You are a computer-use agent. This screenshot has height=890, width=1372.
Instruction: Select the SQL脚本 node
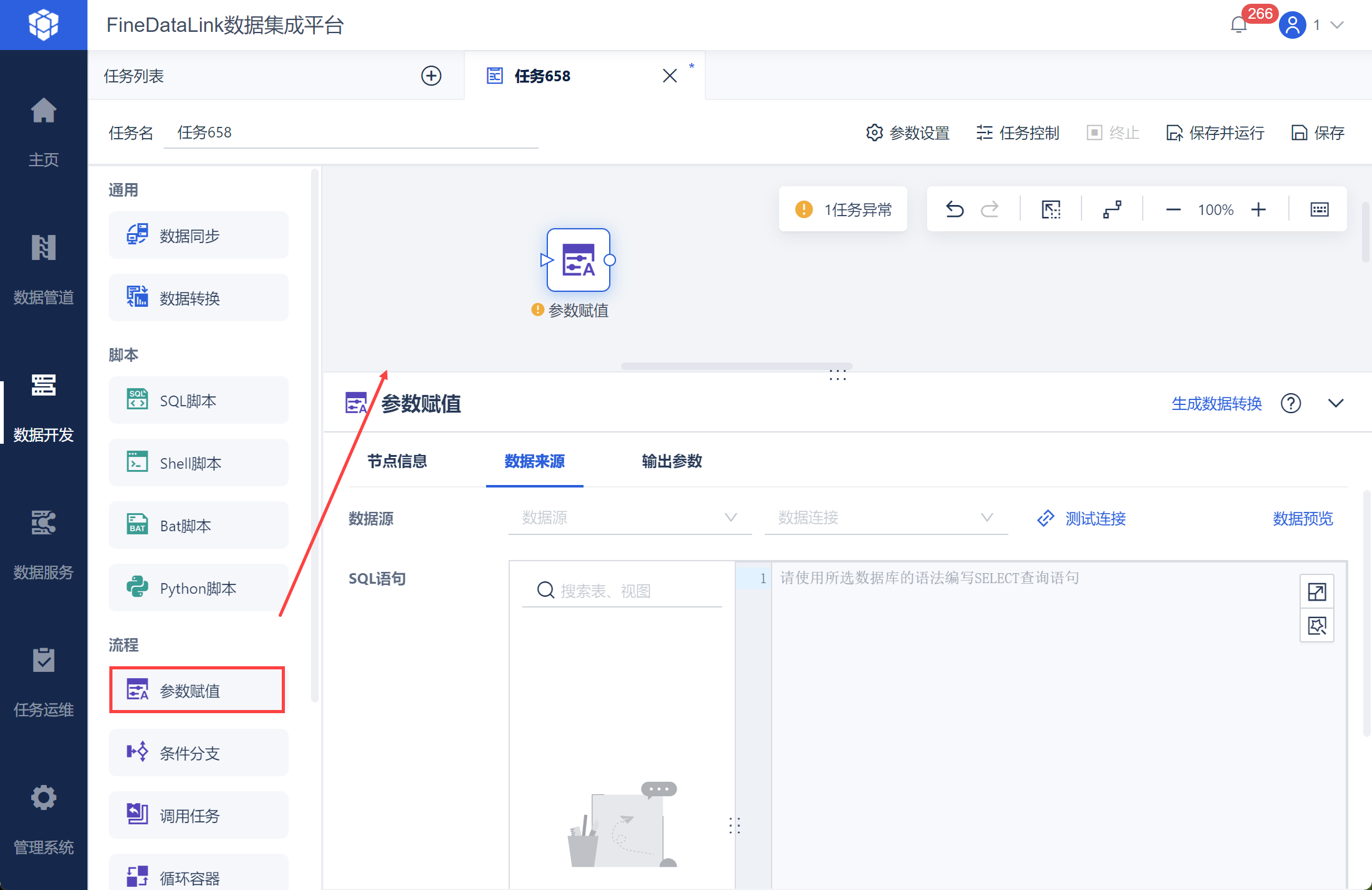(199, 401)
